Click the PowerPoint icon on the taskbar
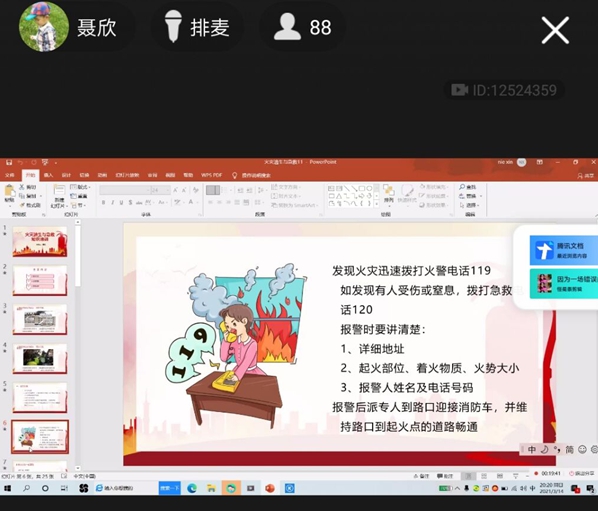This screenshot has height=511, width=598. tap(270, 488)
